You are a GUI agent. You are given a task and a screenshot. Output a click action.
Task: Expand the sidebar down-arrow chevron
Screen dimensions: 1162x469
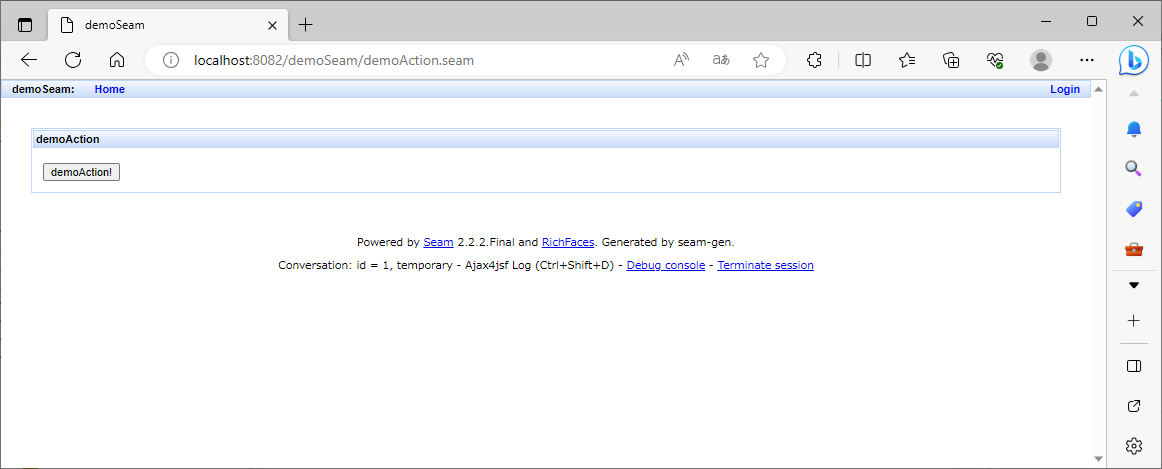point(1133,285)
